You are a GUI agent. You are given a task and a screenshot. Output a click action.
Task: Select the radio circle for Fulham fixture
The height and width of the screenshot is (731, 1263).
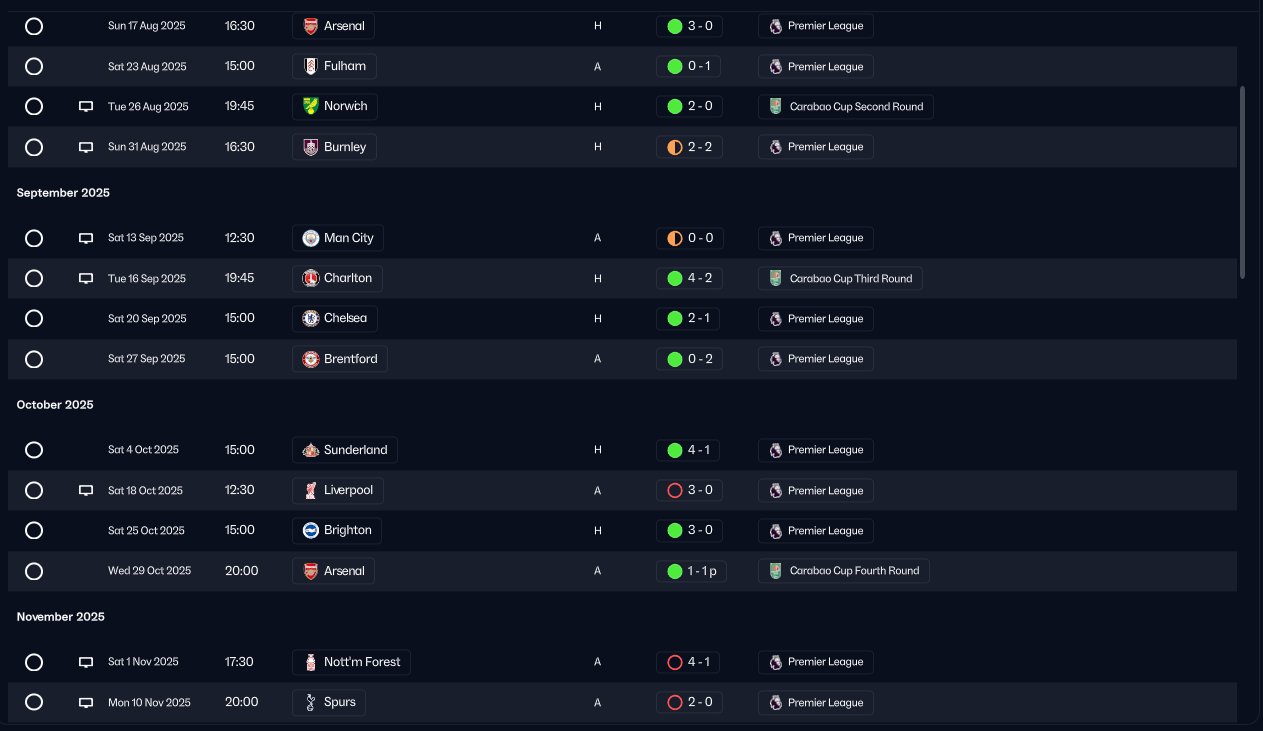[x=34, y=67]
